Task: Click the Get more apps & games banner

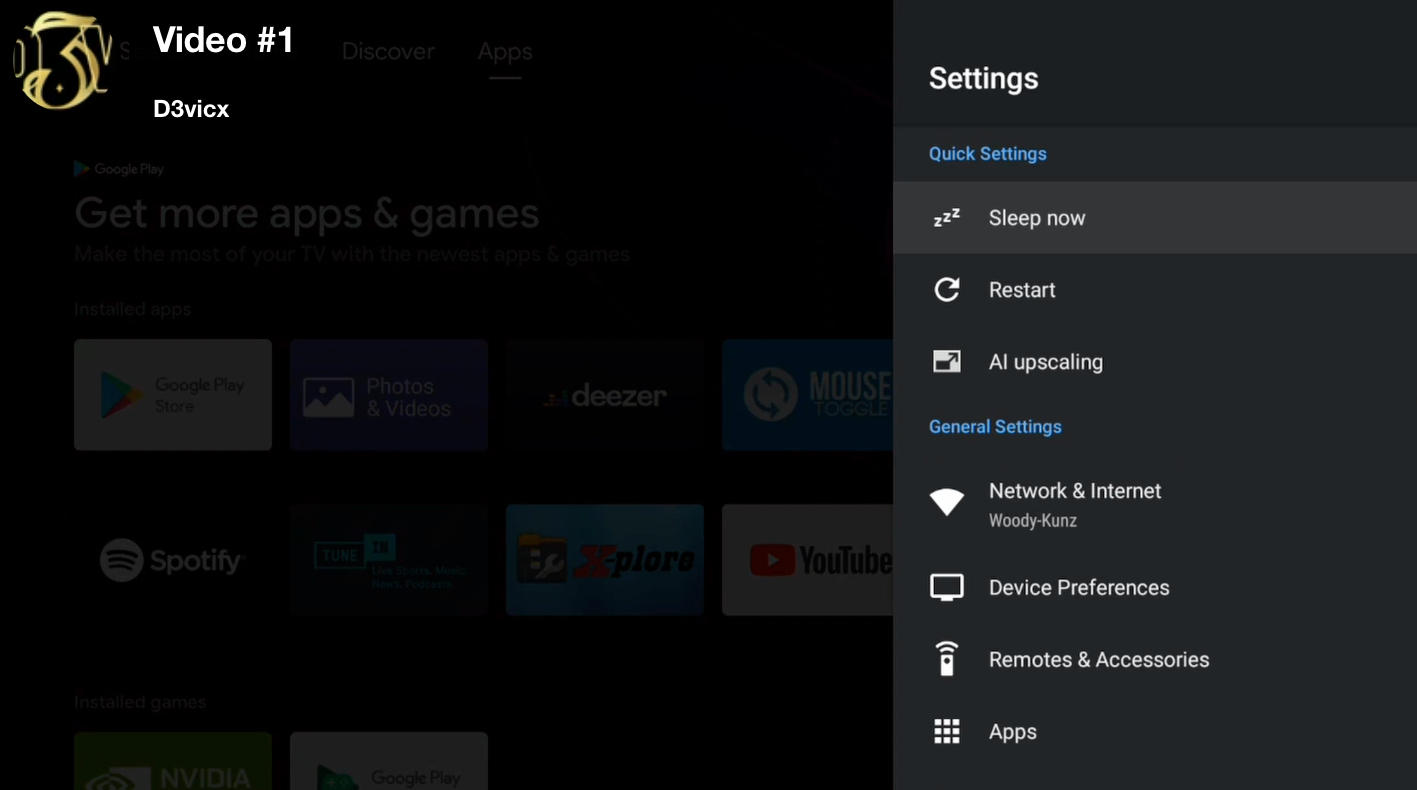Action: (x=307, y=213)
